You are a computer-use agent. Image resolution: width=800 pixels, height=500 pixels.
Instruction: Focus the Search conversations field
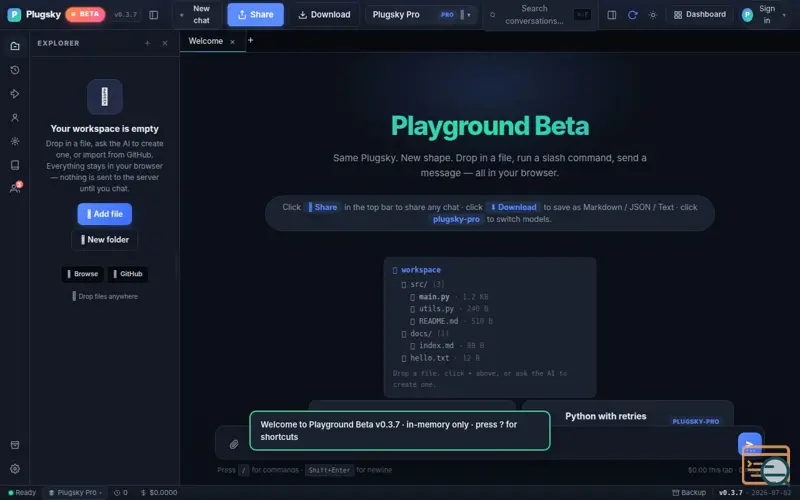click(x=540, y=15)
